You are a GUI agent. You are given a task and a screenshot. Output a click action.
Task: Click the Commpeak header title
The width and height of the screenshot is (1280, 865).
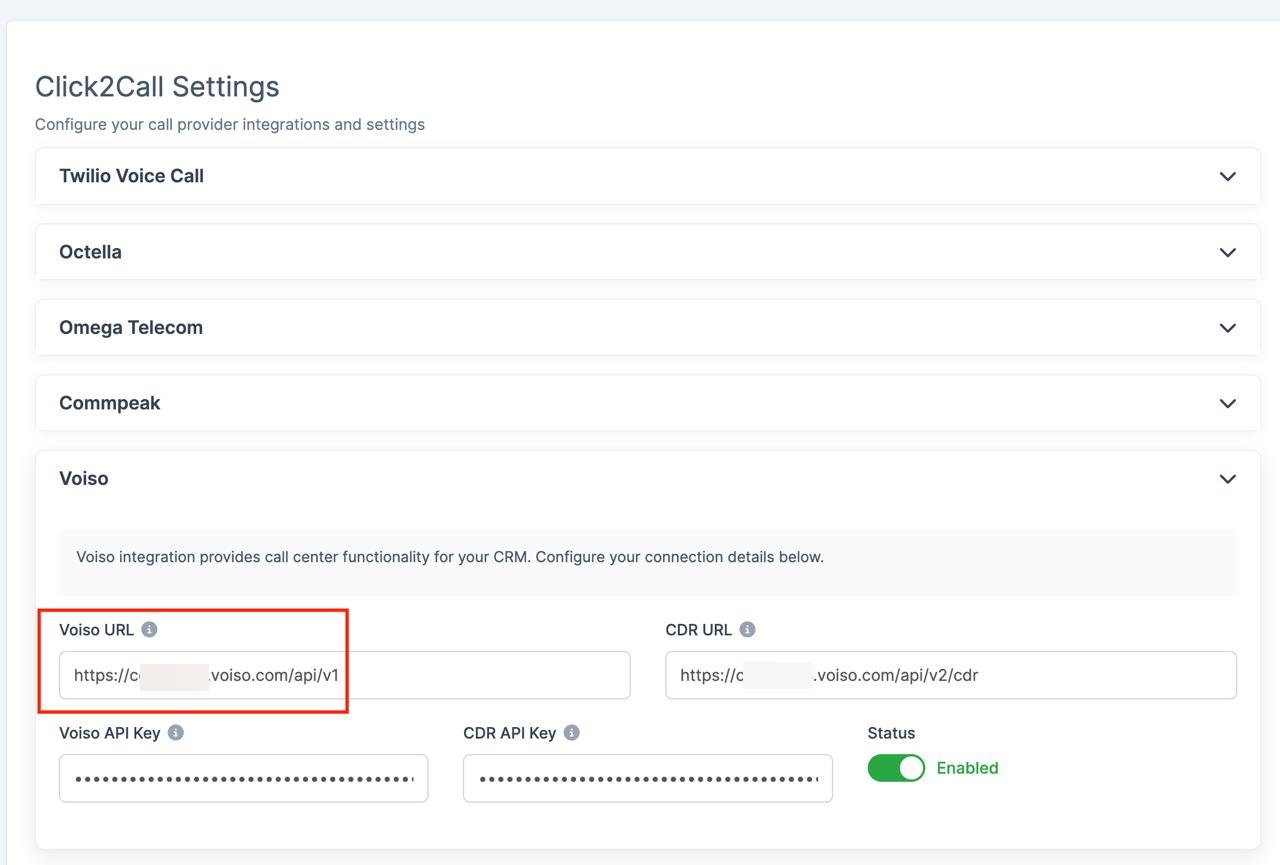click(110, 403)
